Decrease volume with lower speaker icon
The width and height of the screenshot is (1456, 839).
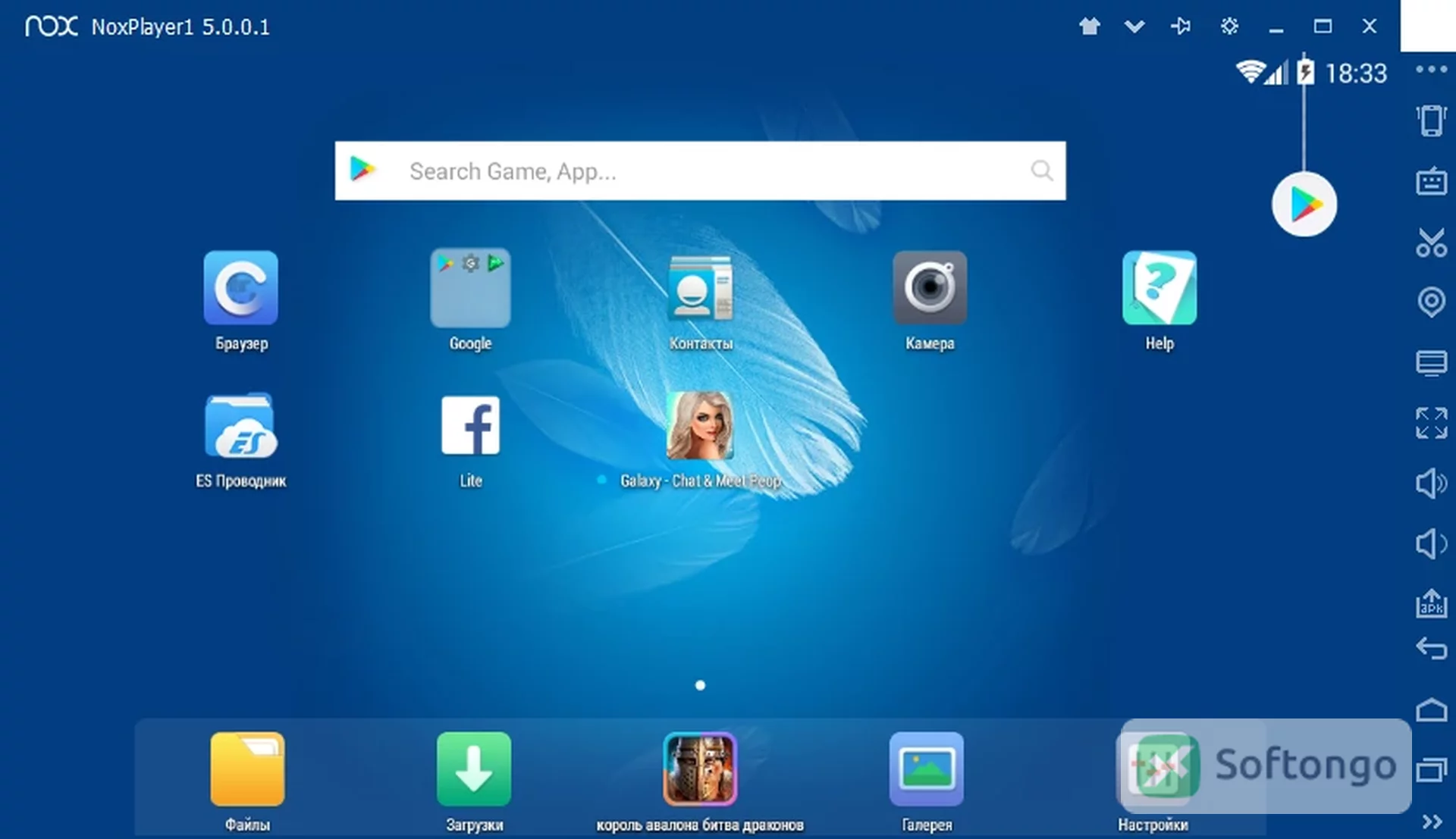1431,543
